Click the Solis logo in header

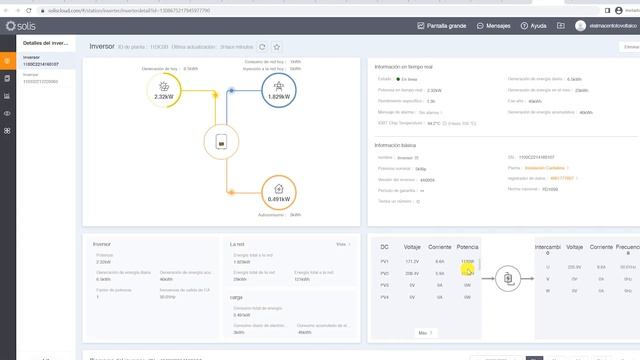20,26
